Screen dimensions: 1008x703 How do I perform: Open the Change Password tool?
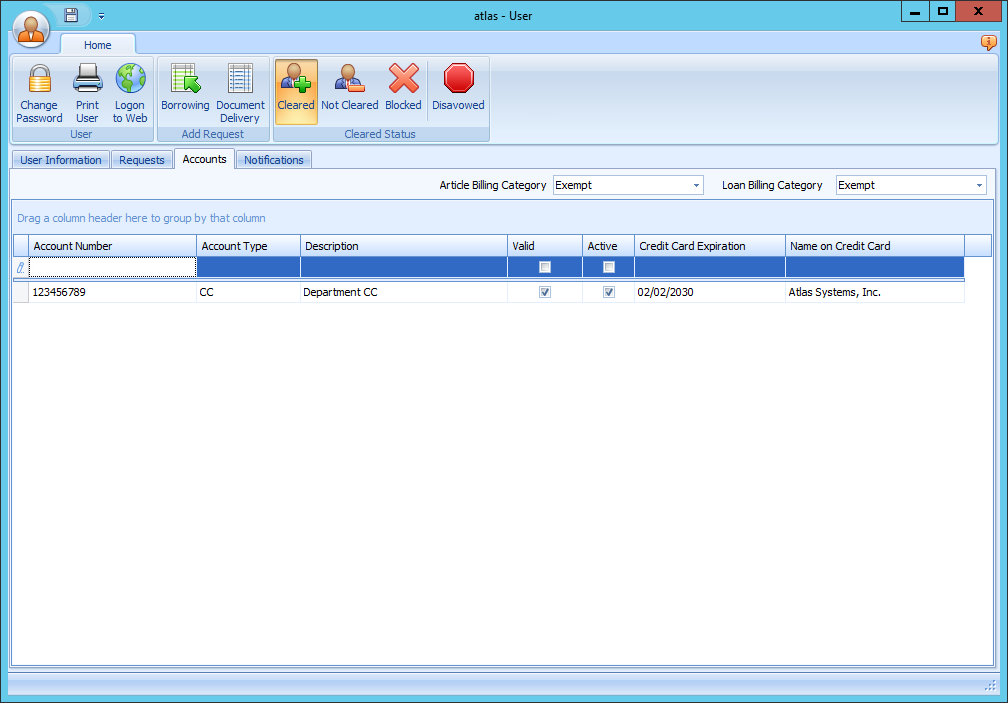click(x=39, y=92)
